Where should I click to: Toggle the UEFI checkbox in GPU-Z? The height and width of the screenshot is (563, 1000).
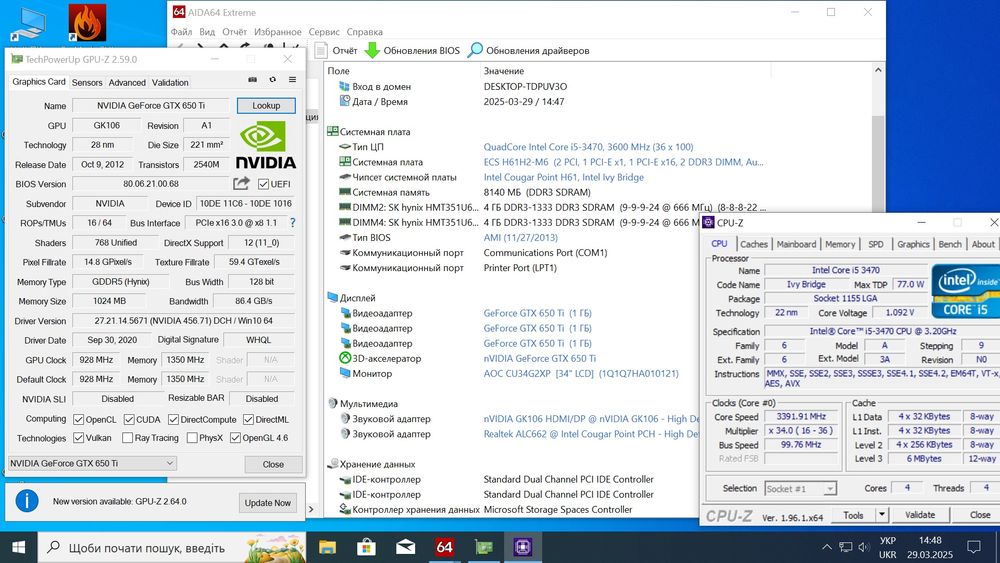pyautogui.click(x=263, y=184)
